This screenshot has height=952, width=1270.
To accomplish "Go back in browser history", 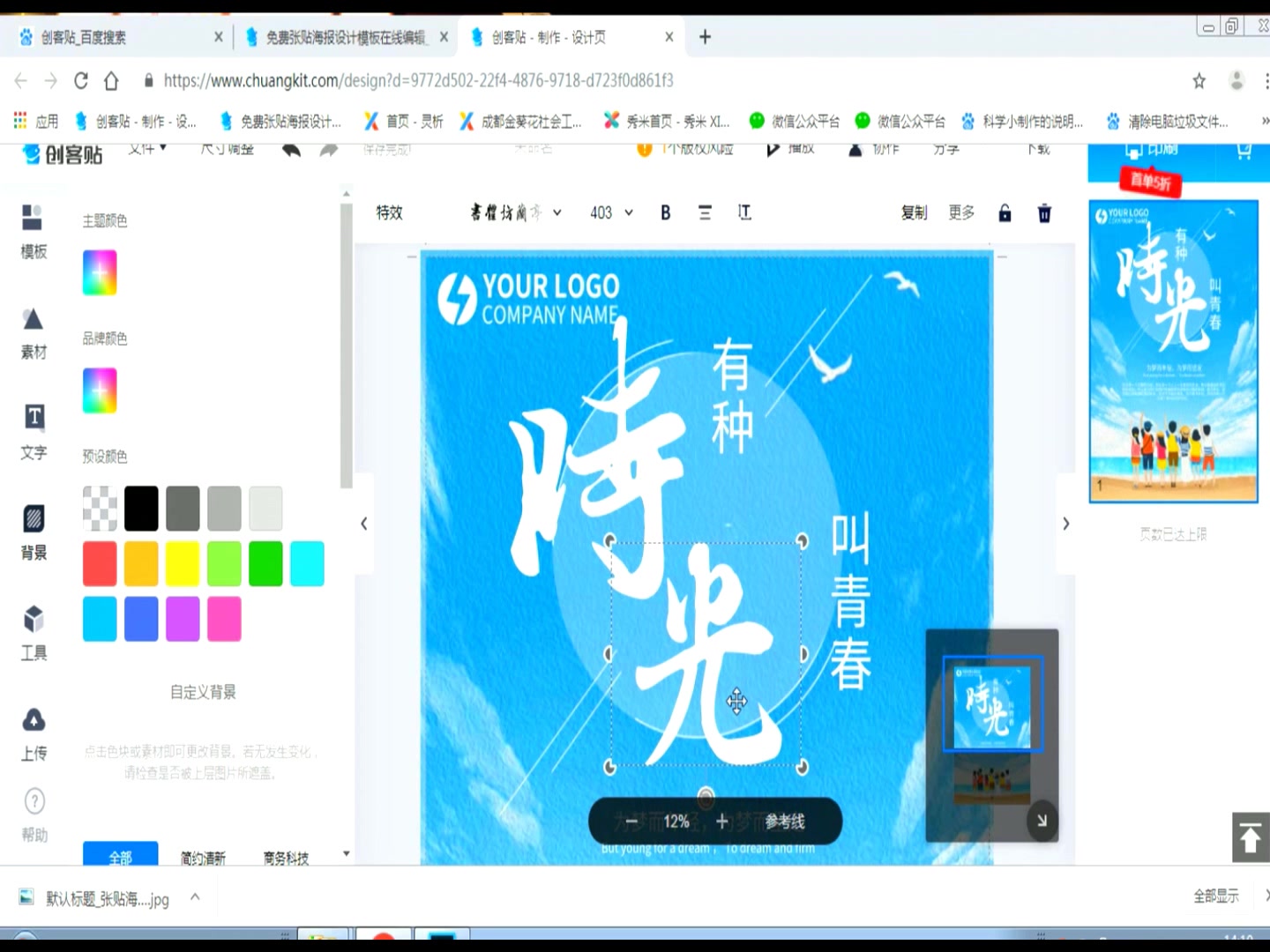I will click(21, 81).
